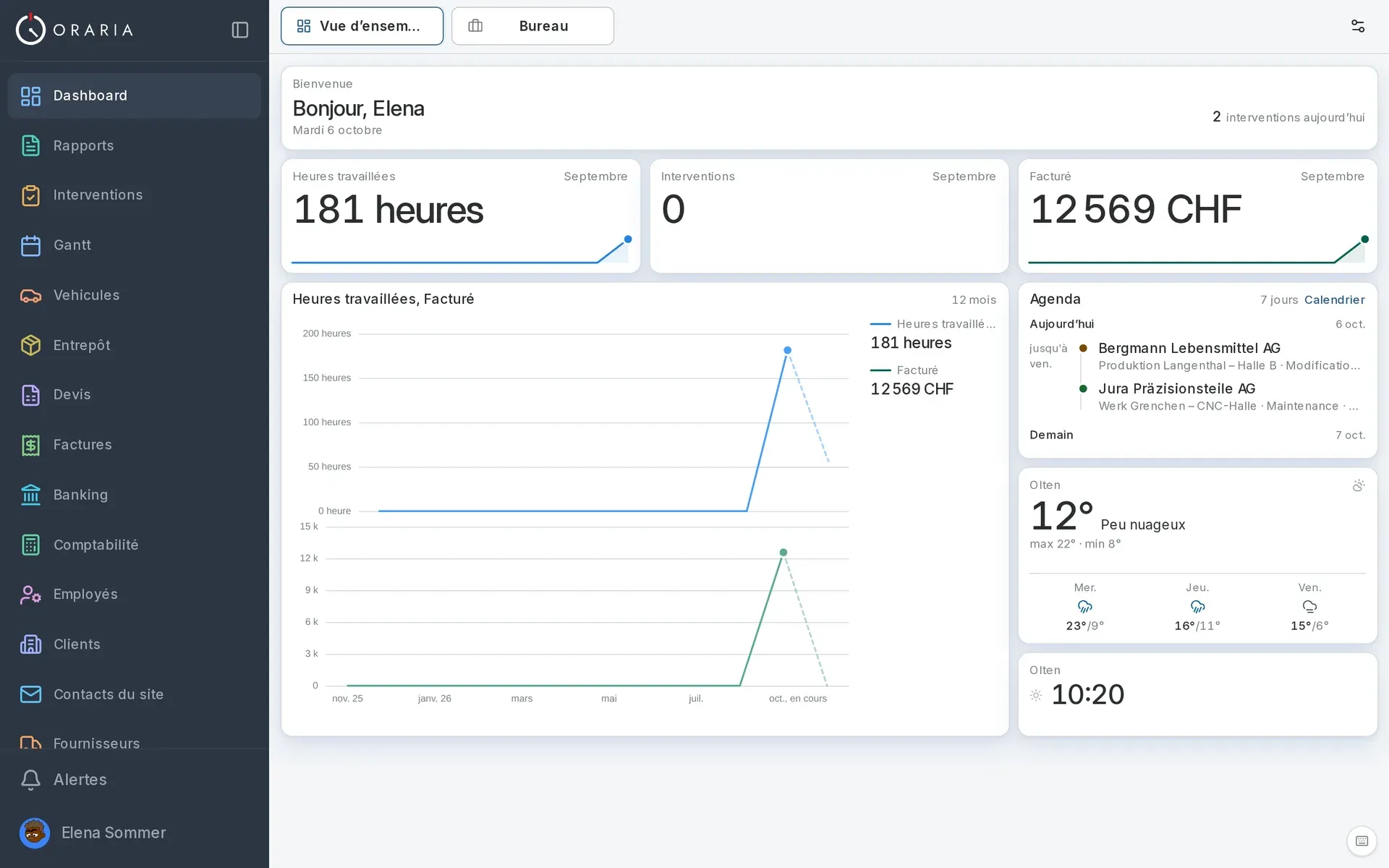Open Rapports from the sidebar

[135, 145]
